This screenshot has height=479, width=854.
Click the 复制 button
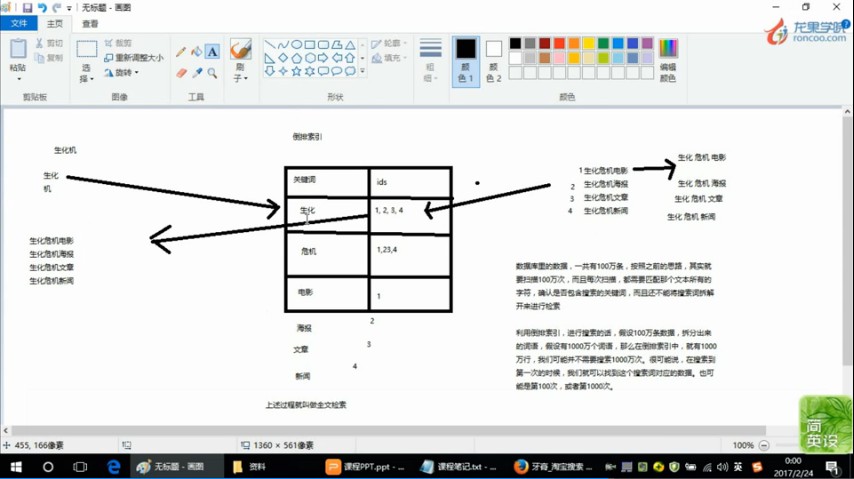(49, 58)
